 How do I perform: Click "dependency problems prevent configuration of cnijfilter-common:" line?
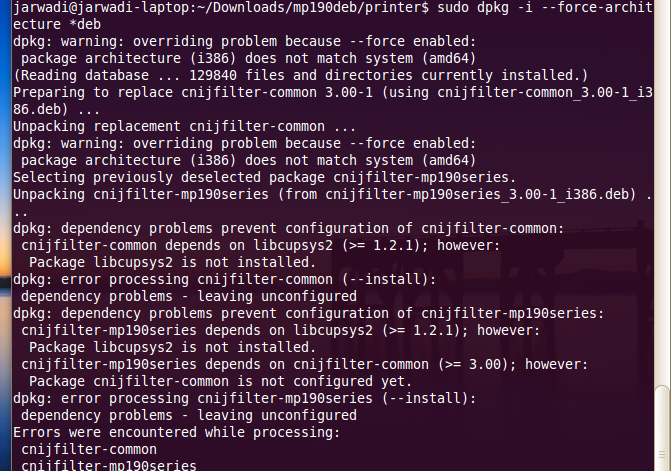pos(288,228)
